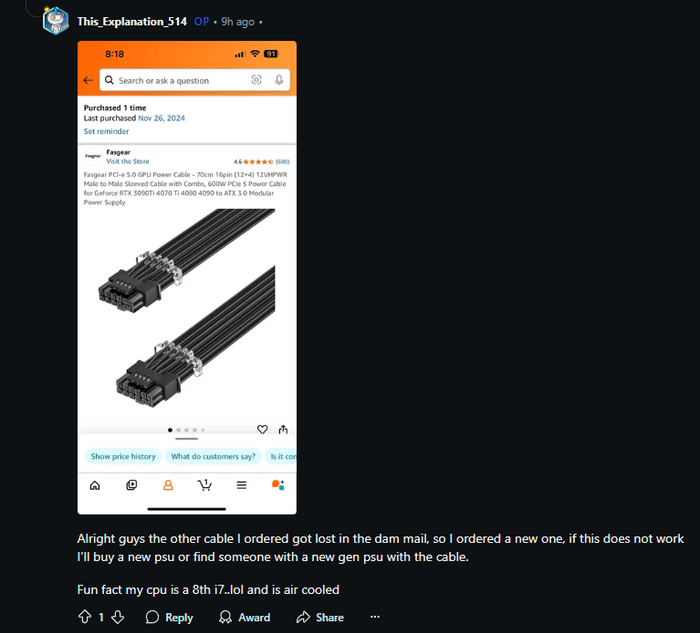700x633 pixels.
Task: Open the three-dot more options menu
Action: [375, 616]
